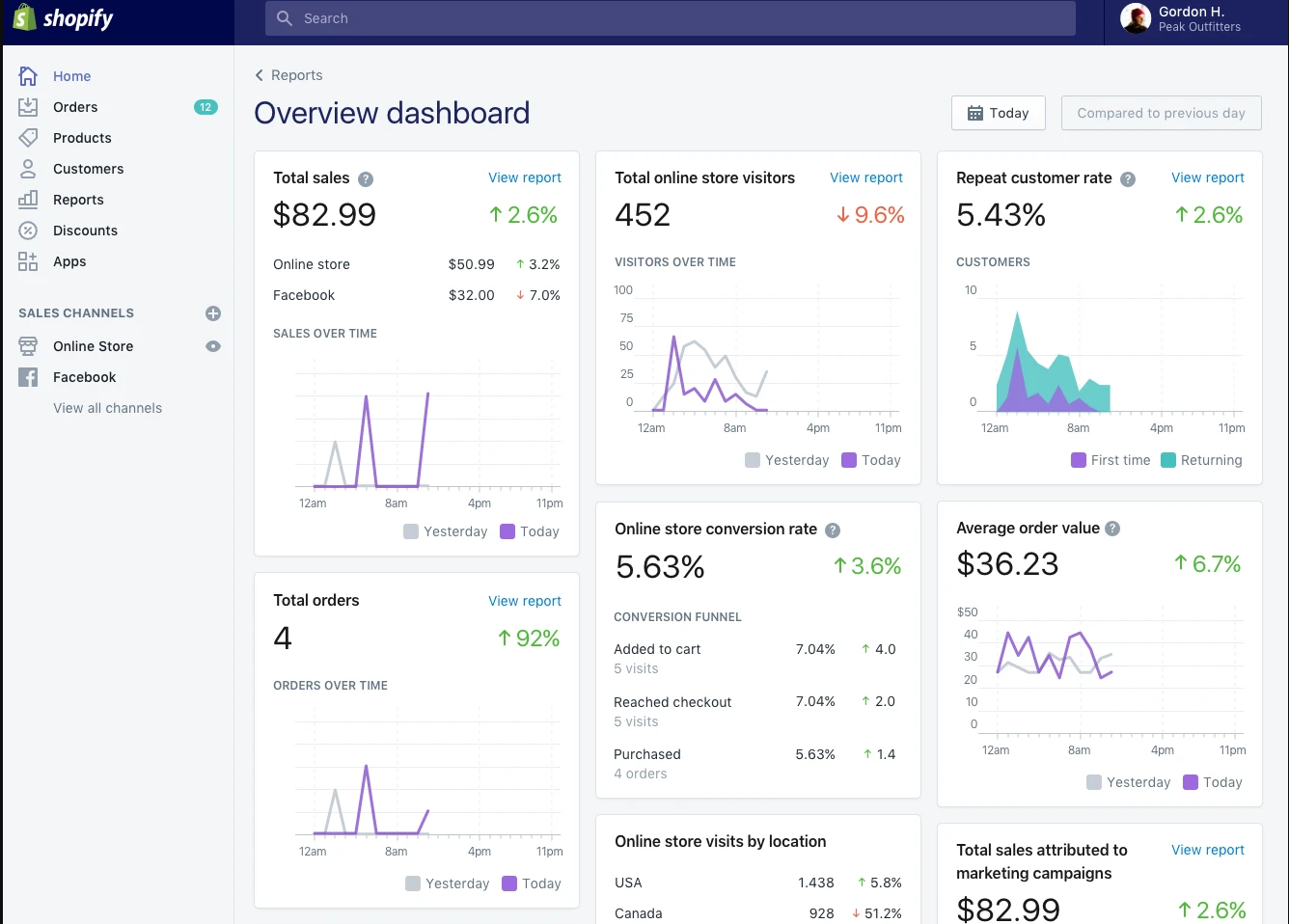The image size is (1289, 924).
Task: Click the Shopify logo
Action: 62,17
